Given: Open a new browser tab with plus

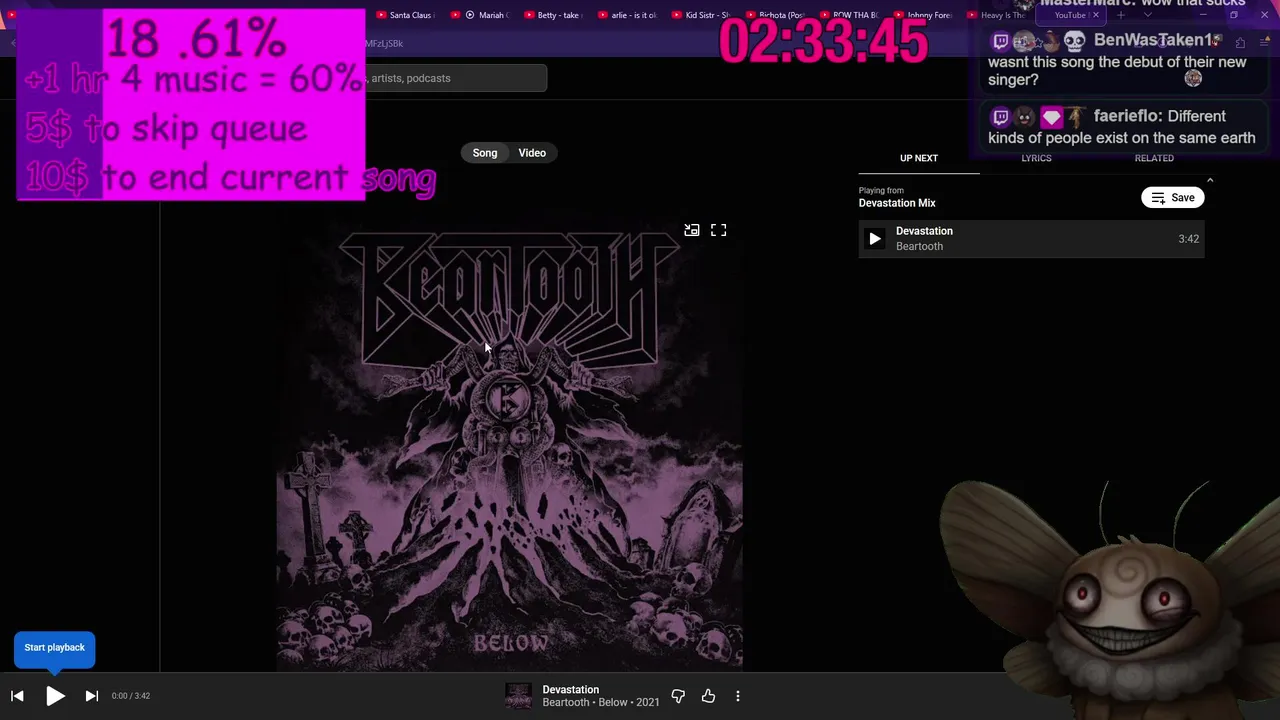Looking at the screenshot, I should 1121,15.
